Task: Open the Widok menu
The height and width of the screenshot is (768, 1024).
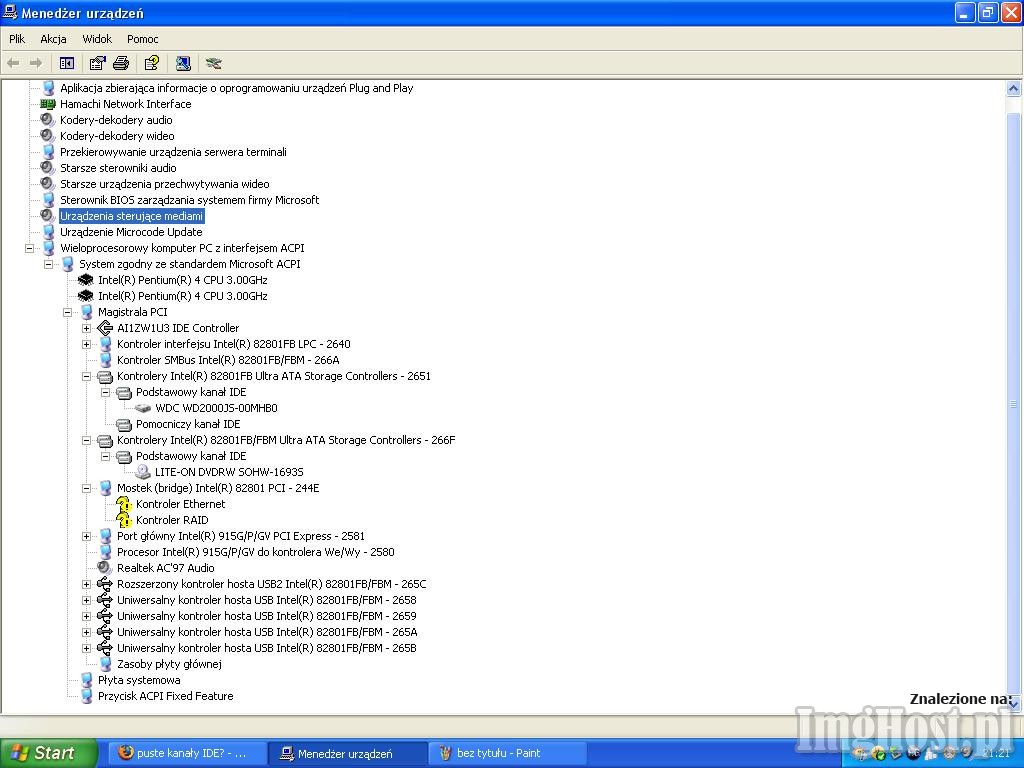Action: point(97,39)
